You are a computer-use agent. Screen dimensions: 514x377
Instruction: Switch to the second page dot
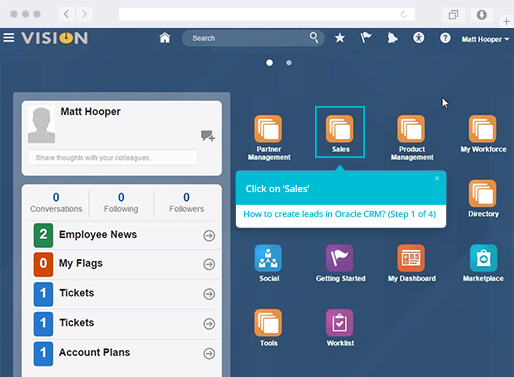[289, 63]
